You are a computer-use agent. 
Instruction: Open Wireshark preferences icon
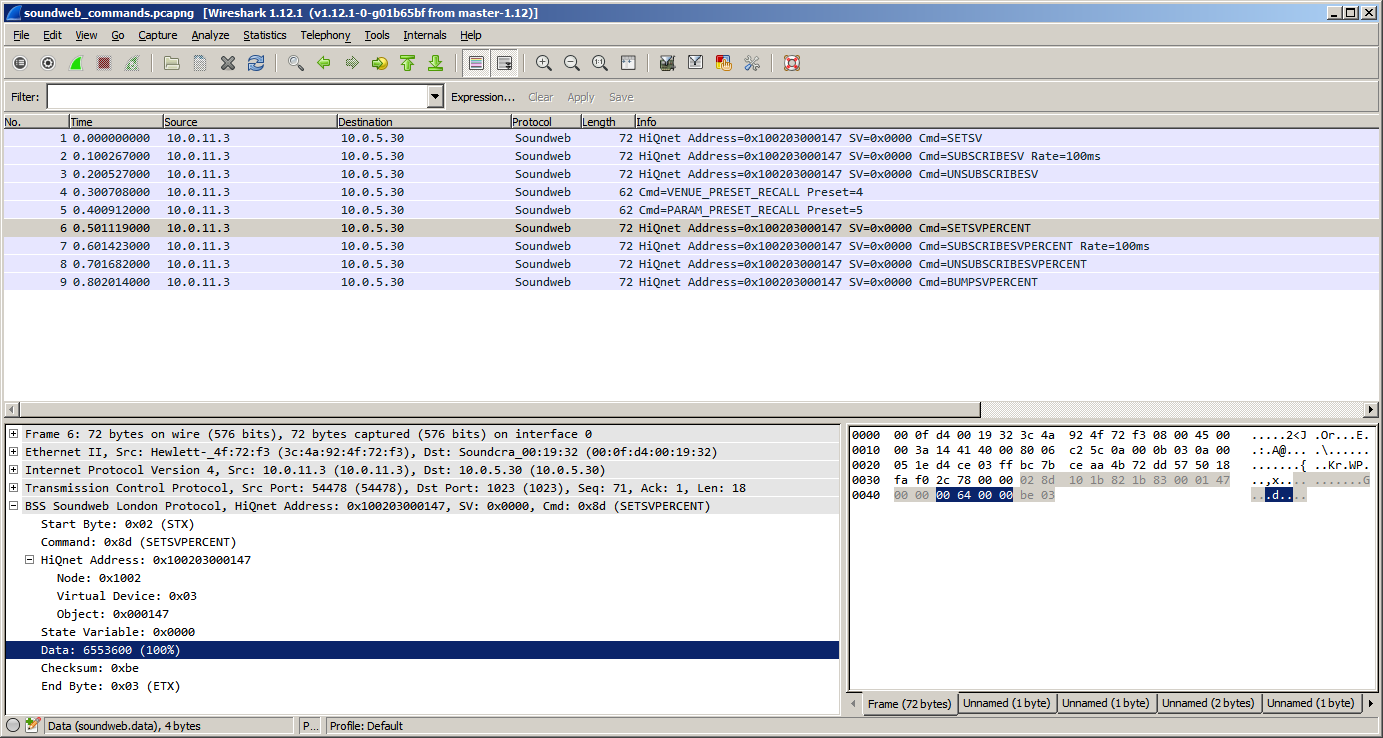752,63
